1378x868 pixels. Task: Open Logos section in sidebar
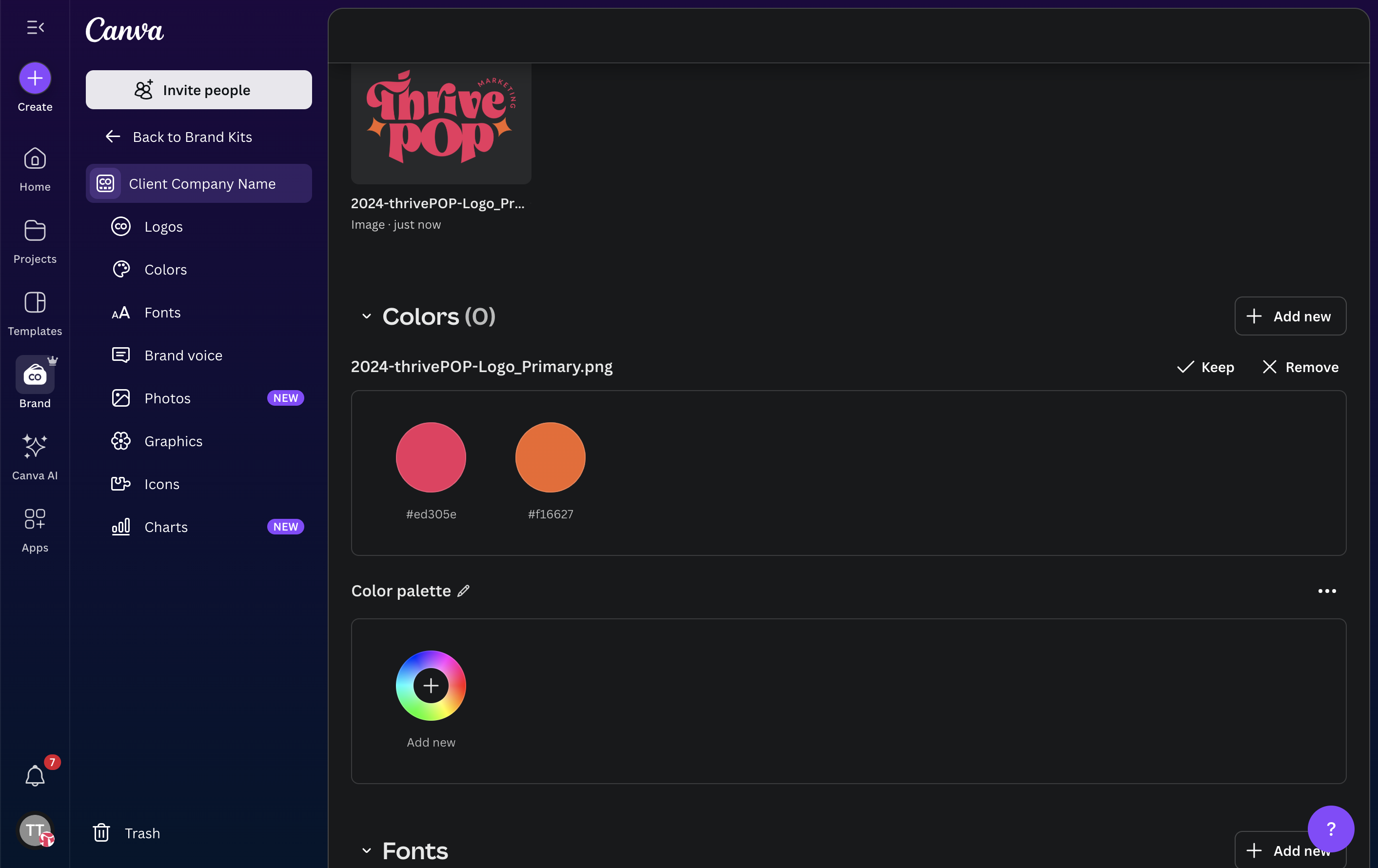[198, 227]
